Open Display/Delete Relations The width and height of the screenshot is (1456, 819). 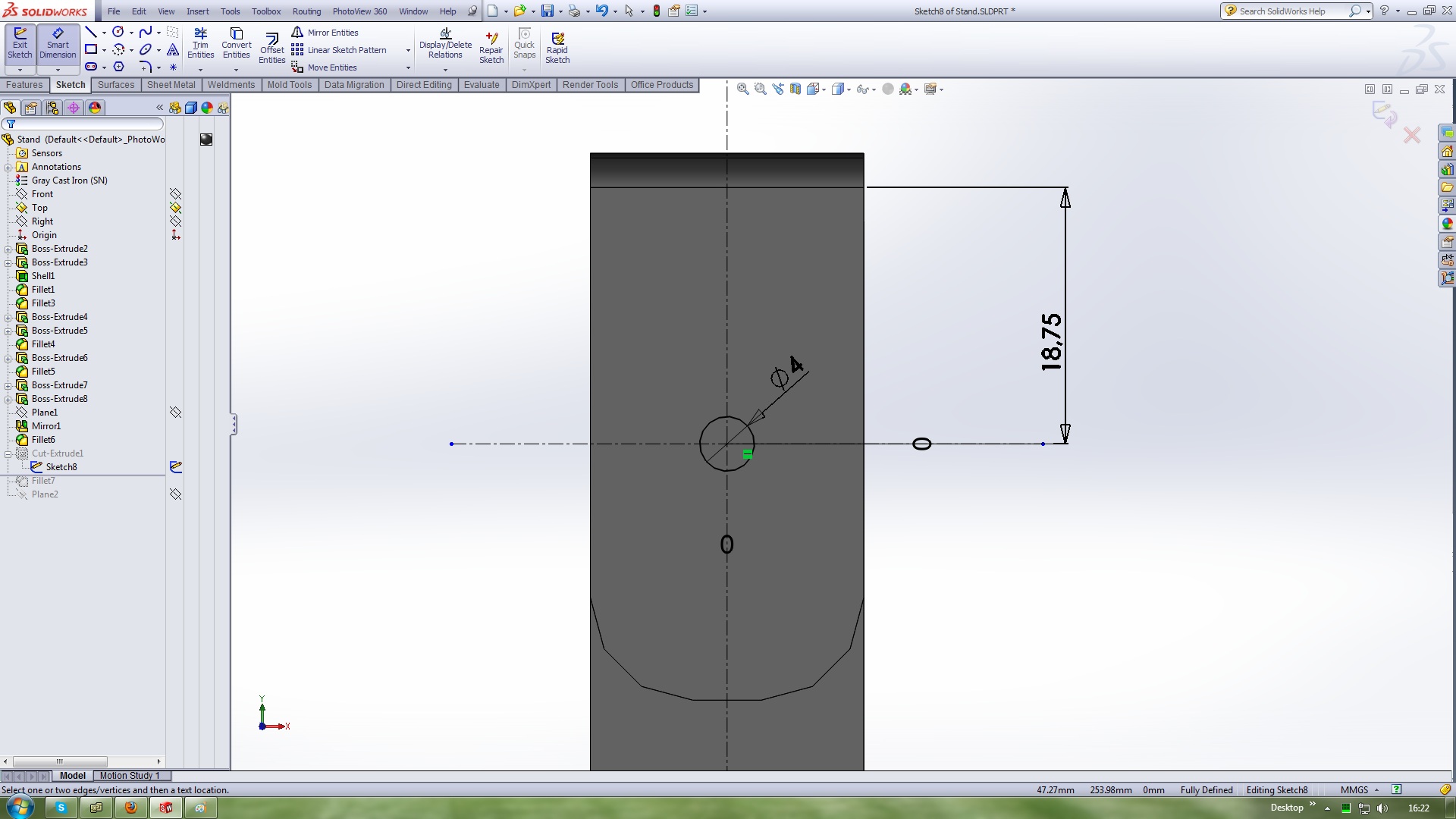tap(445, 44)
